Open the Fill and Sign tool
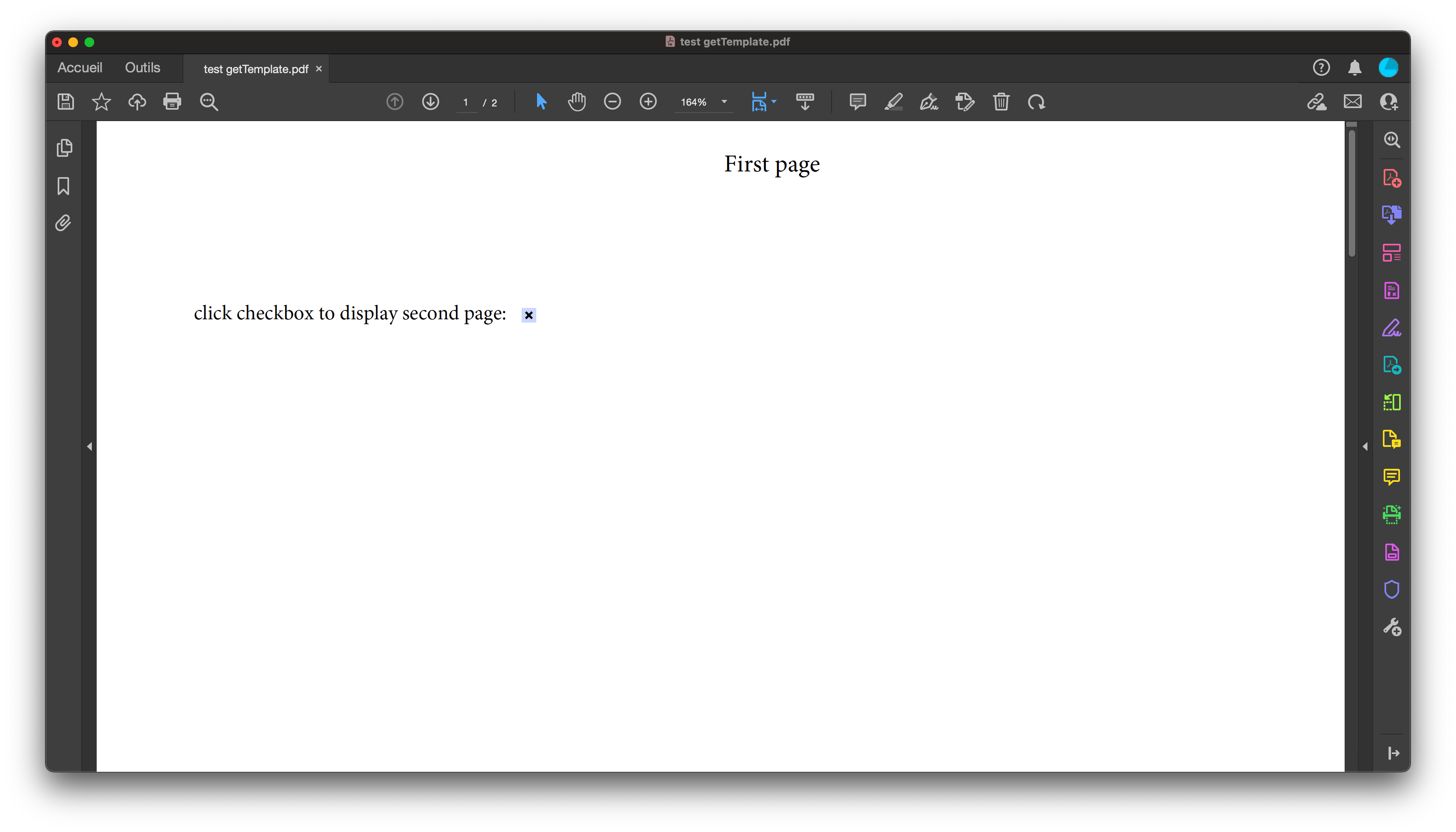The height and width of the screenshot is (832, 1456). [x=1392, y=327]
